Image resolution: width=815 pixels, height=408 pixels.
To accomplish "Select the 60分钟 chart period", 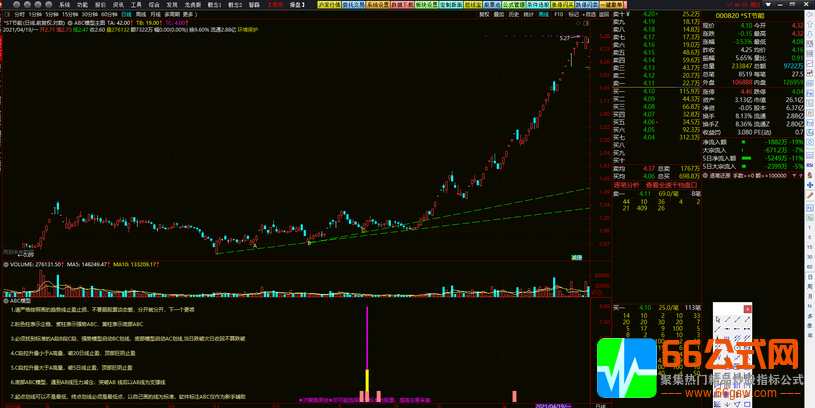I will coord(109,16).
